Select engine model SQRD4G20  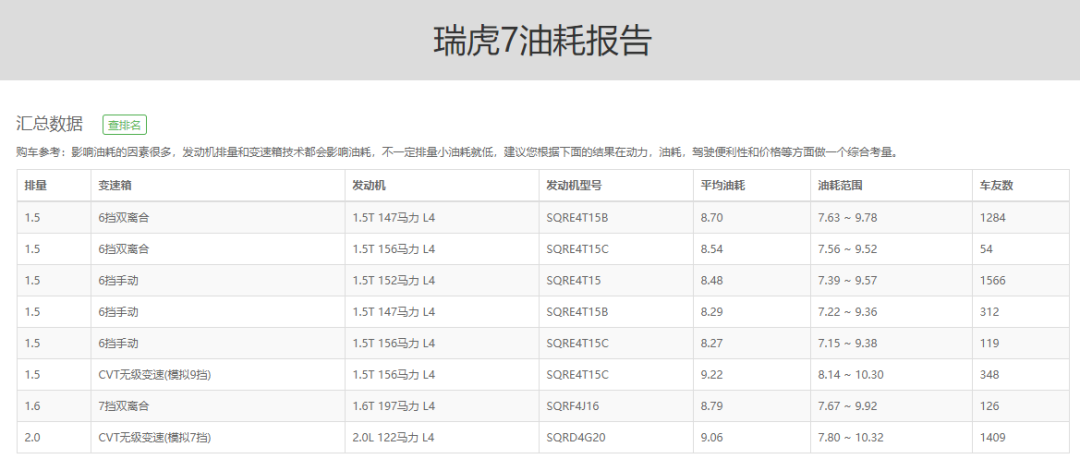click(x=576, y=437)
